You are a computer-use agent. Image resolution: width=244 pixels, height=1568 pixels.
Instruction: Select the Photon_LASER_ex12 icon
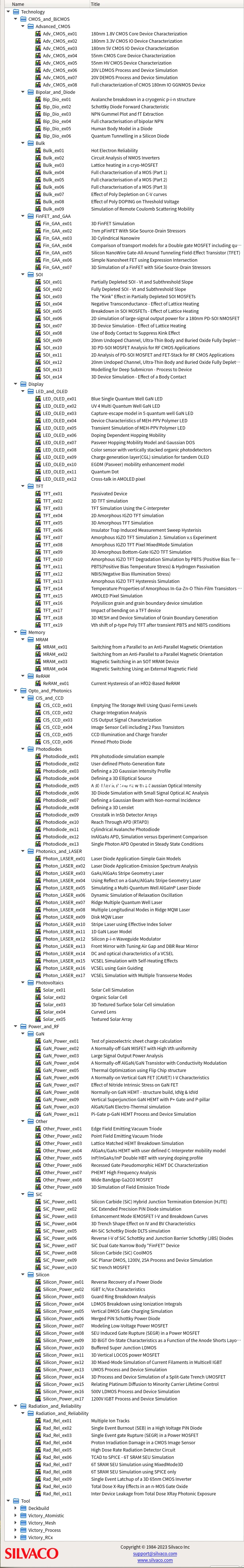tap(38, 940)
